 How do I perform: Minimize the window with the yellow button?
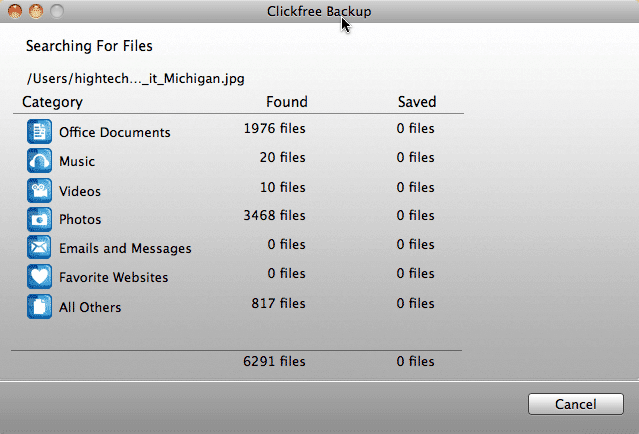[x=35, y=12]
